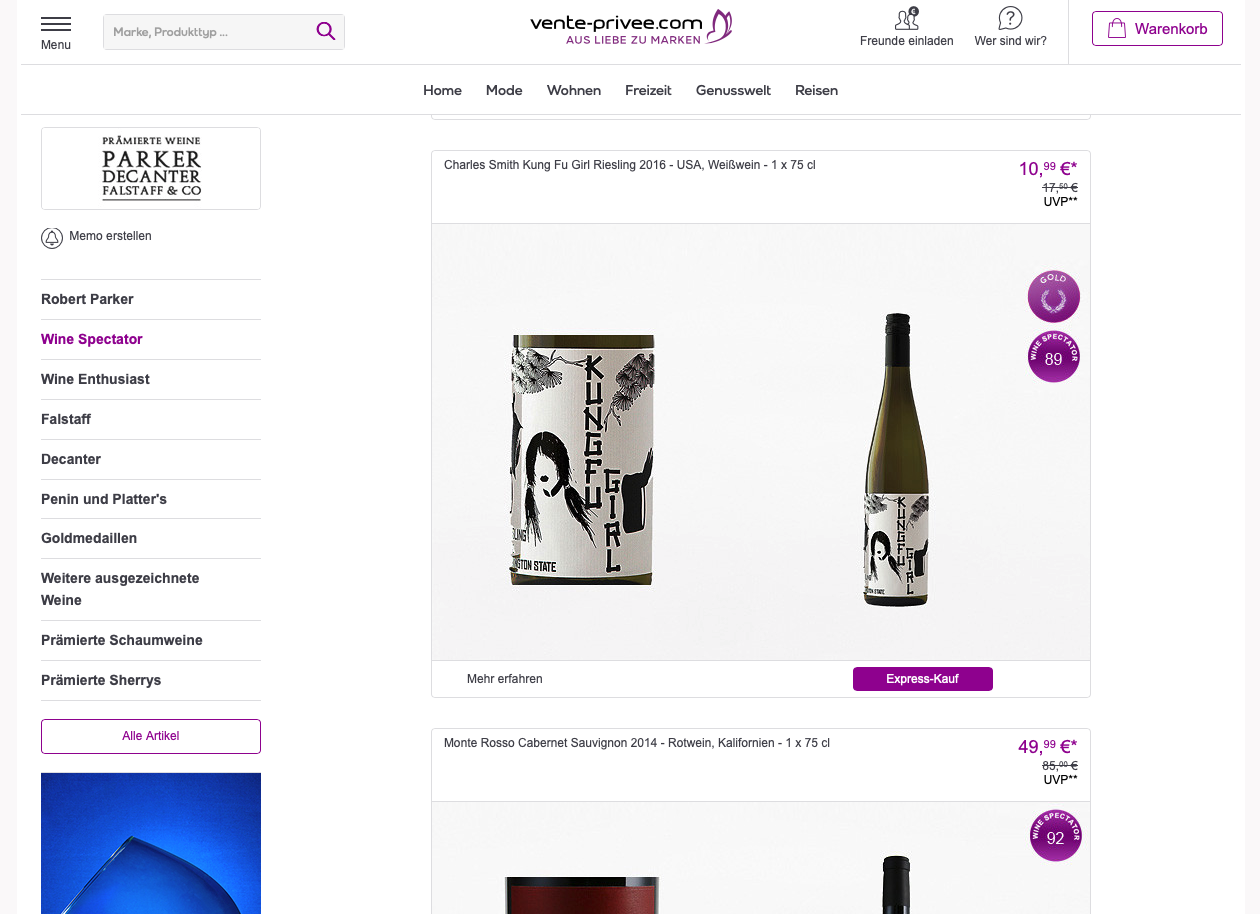
Task: Click the Gold medal badge
Action: click(1054, 297)
